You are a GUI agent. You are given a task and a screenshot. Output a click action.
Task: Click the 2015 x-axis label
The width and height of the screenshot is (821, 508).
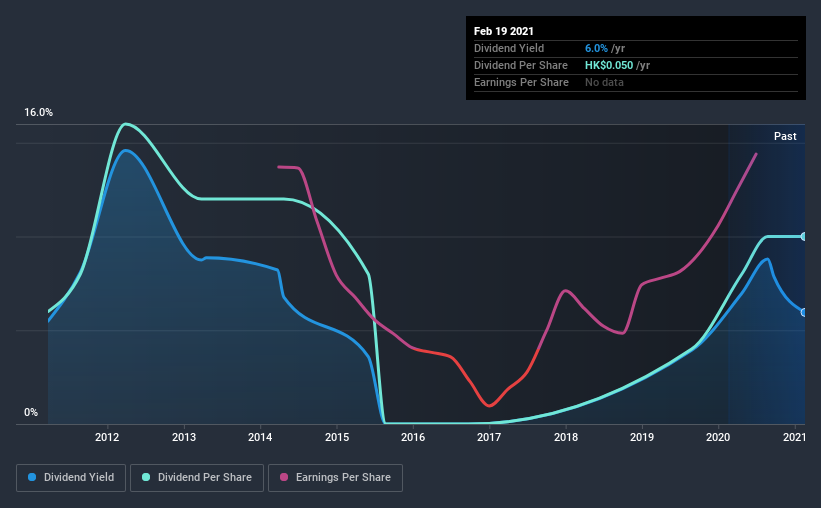pyautogui.click(x=337, y=437)
